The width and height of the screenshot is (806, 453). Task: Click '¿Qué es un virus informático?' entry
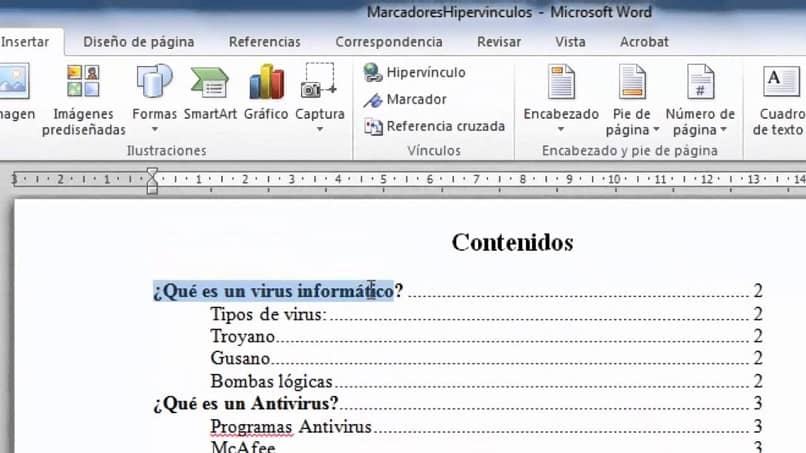pyautogui.click(x=278, y=292)
